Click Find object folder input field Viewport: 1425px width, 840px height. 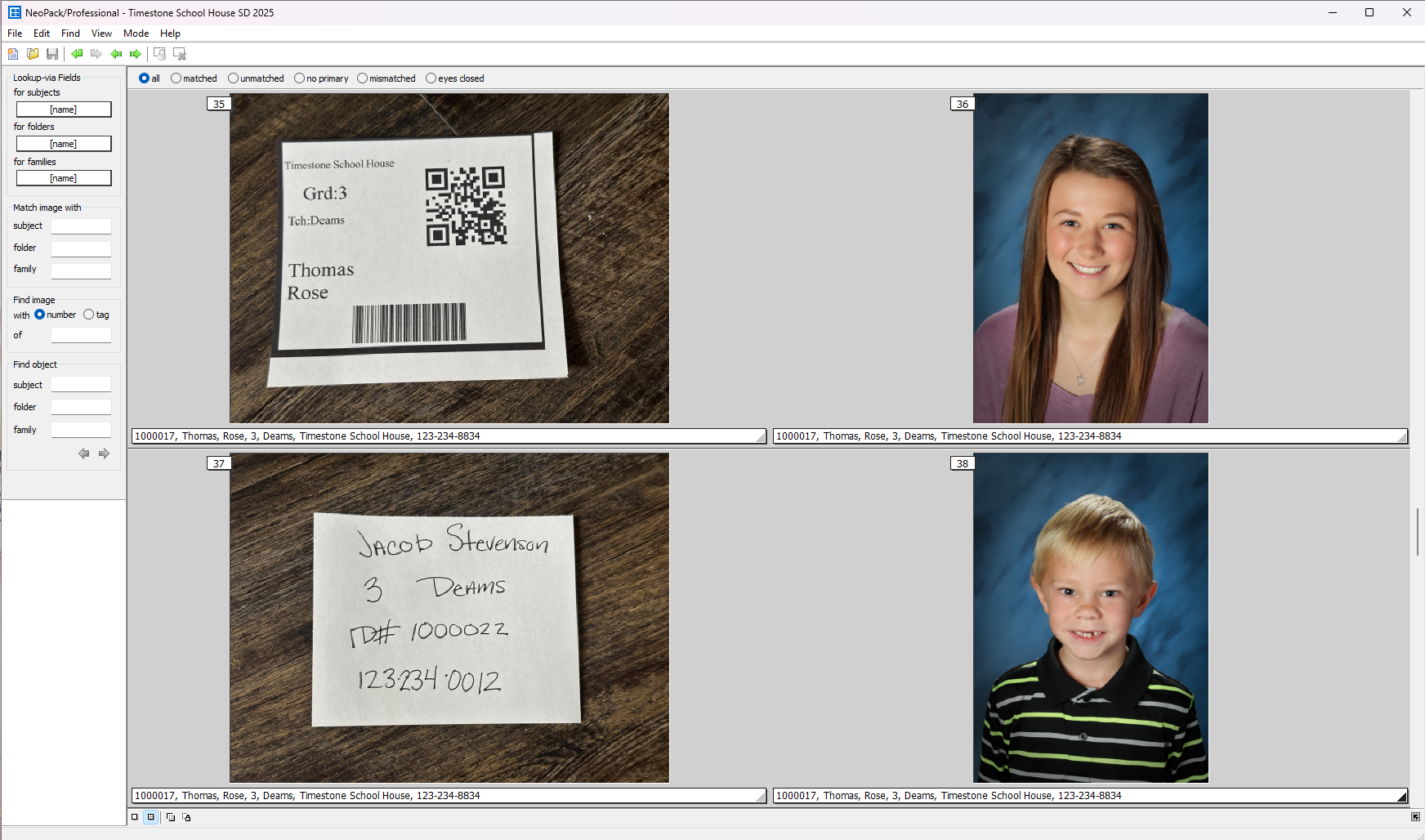pos(81,407)
